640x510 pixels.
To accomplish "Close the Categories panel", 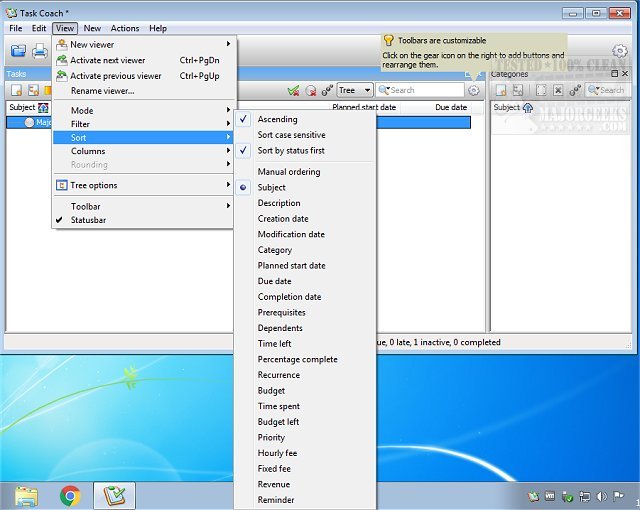I will click(625, 74).
